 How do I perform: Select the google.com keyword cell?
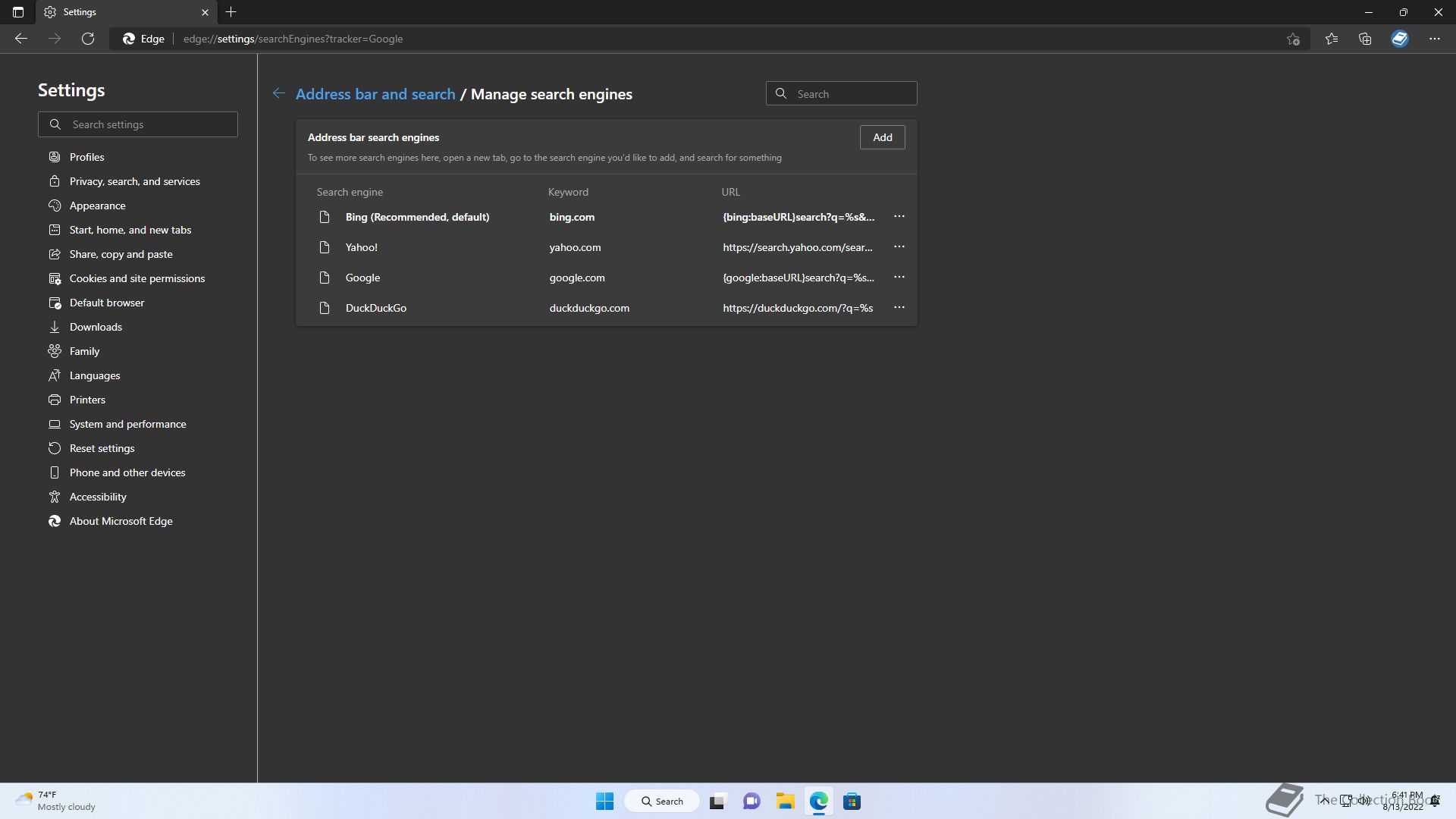point(577,278)
